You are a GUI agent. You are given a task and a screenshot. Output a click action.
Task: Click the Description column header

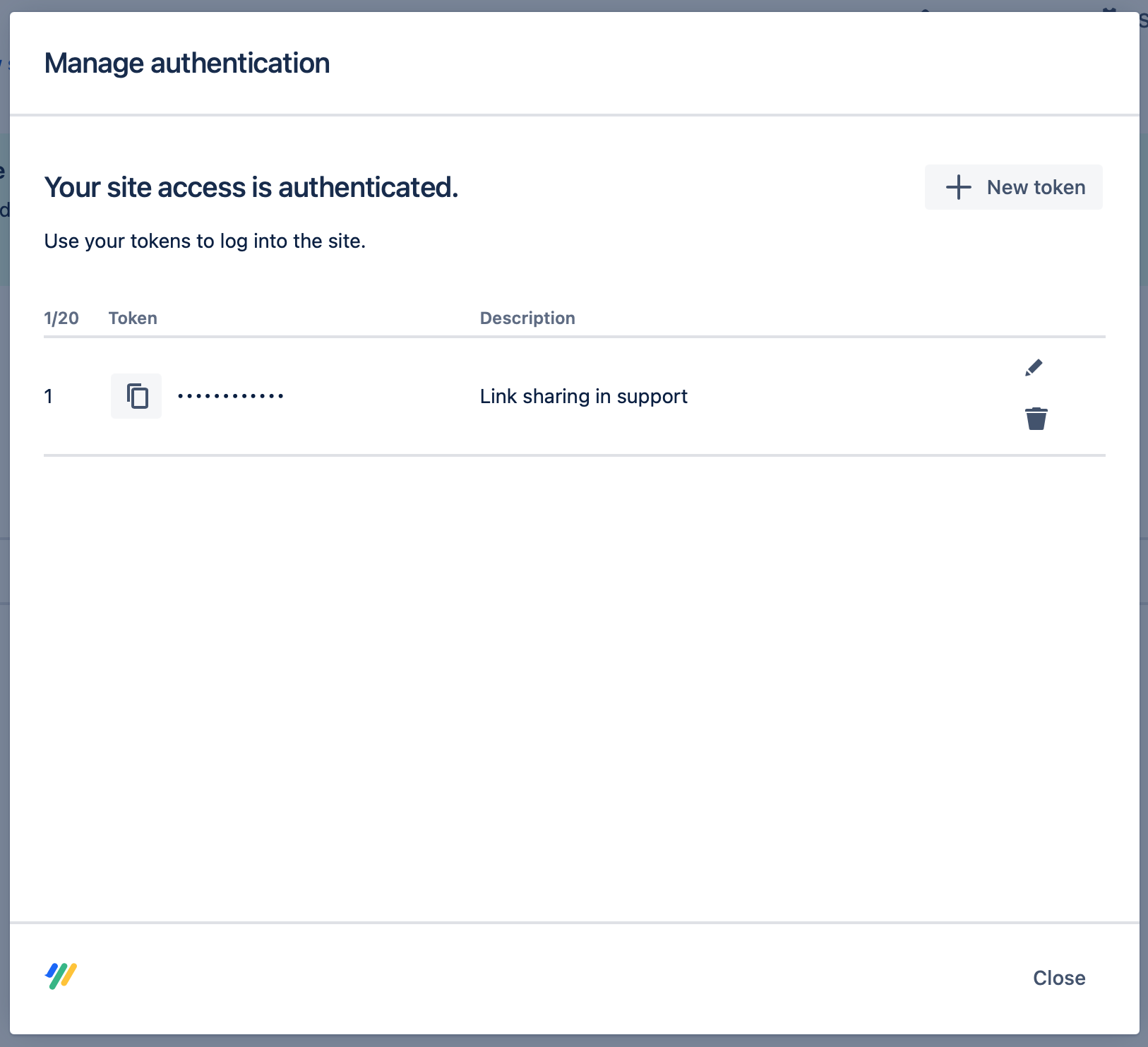pos(527,318)
